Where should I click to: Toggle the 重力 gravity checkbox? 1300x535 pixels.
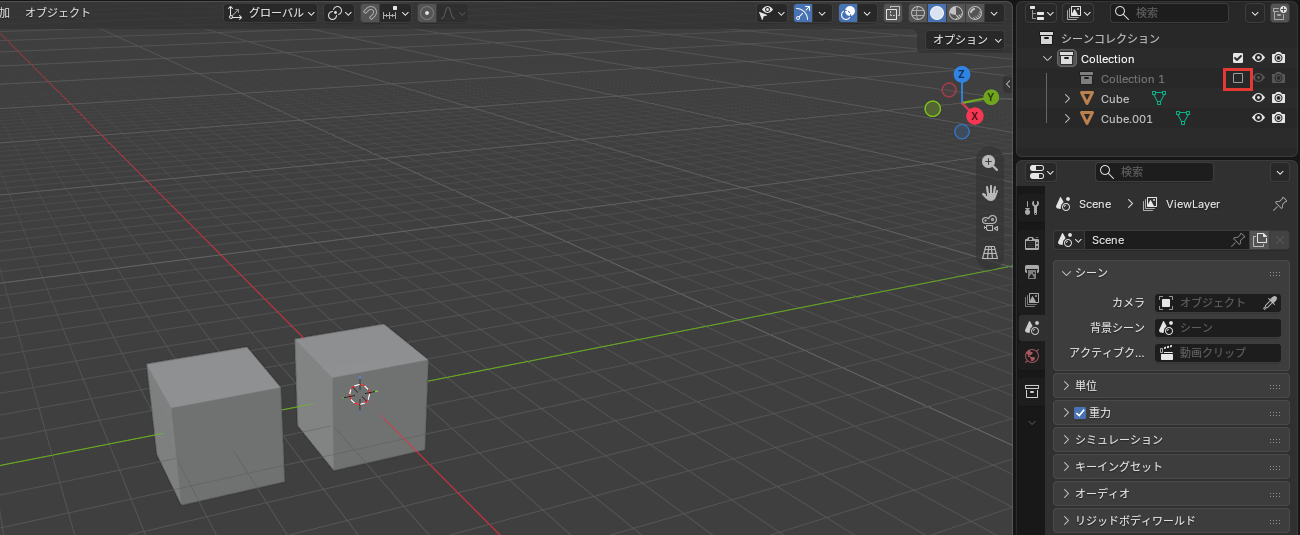tap(1080, 413)
